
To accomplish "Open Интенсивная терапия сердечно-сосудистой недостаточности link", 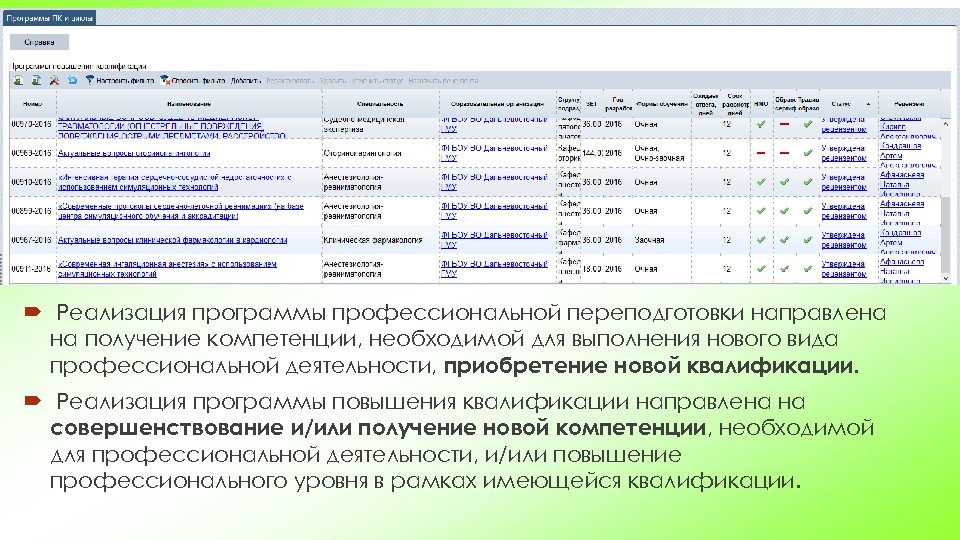I will 174,182.
